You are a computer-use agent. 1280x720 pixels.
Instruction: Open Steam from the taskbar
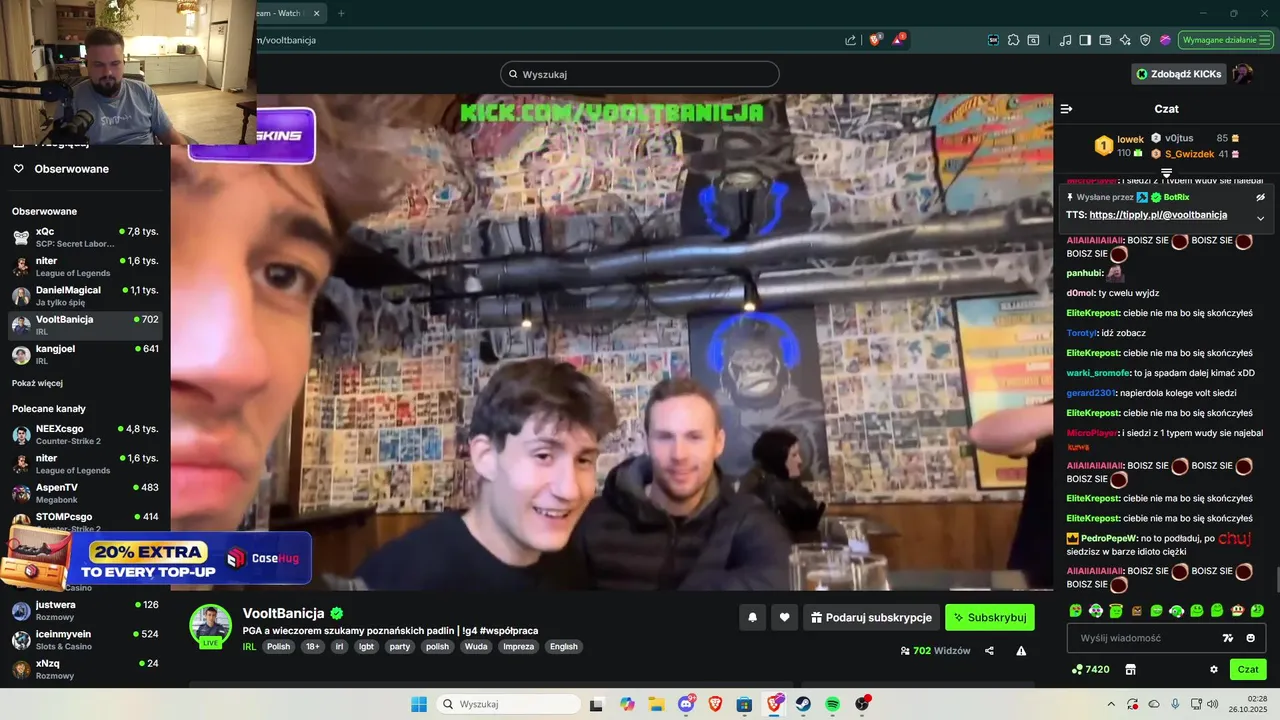[803, 704]
